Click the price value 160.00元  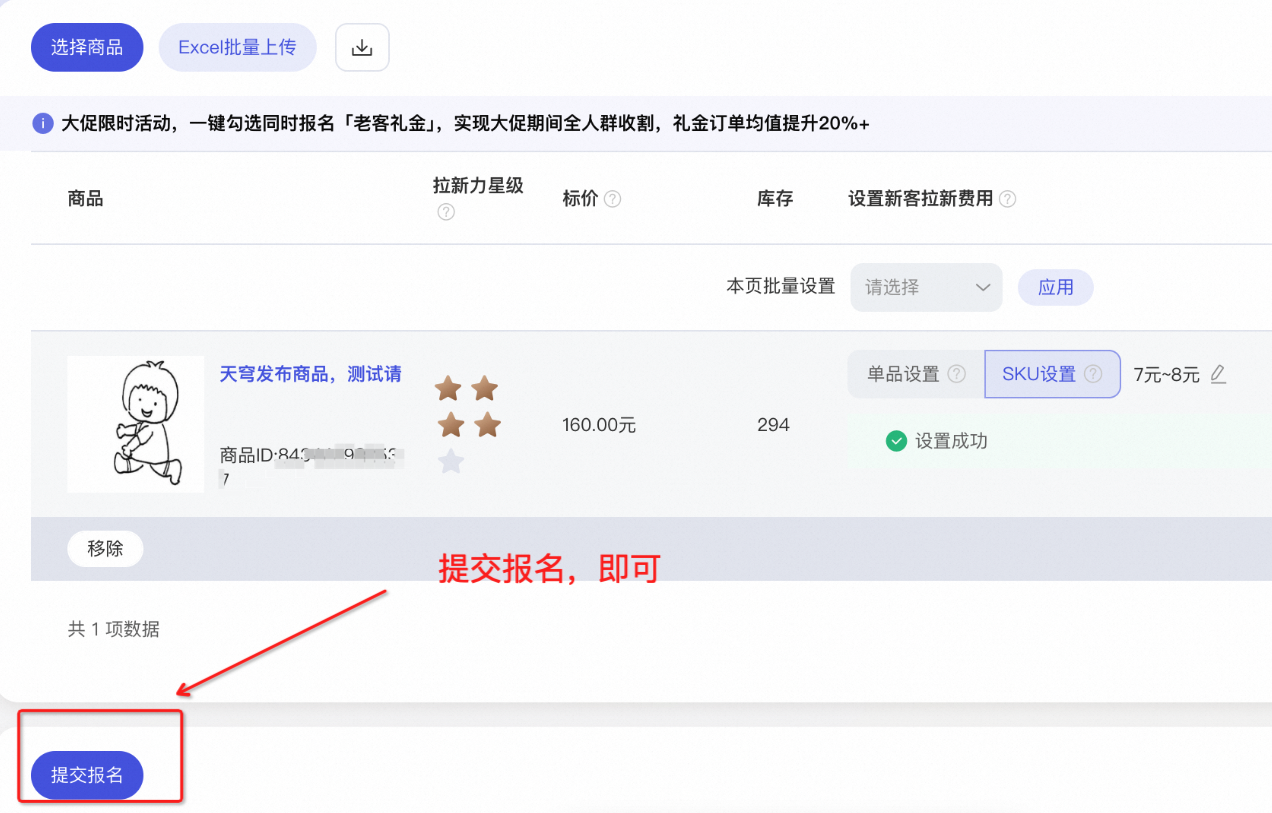[x=599, y=425]
